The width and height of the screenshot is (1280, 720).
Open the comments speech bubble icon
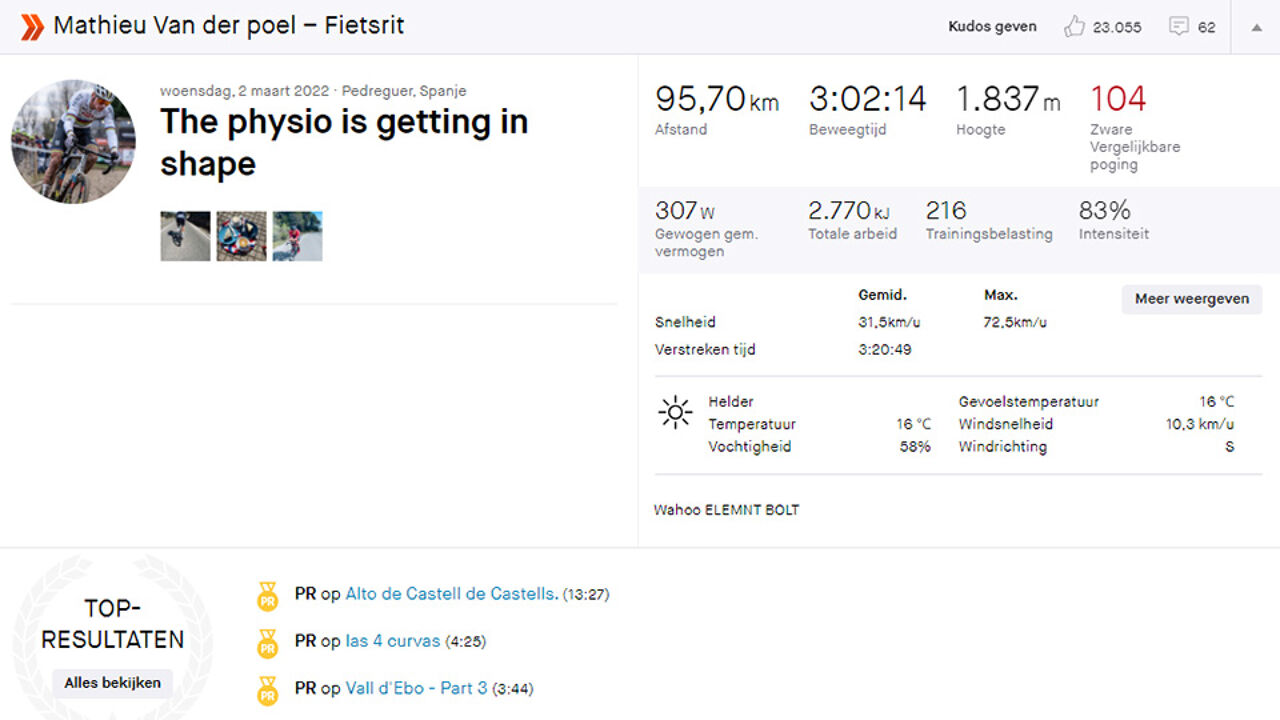(x=1179, y=27)
